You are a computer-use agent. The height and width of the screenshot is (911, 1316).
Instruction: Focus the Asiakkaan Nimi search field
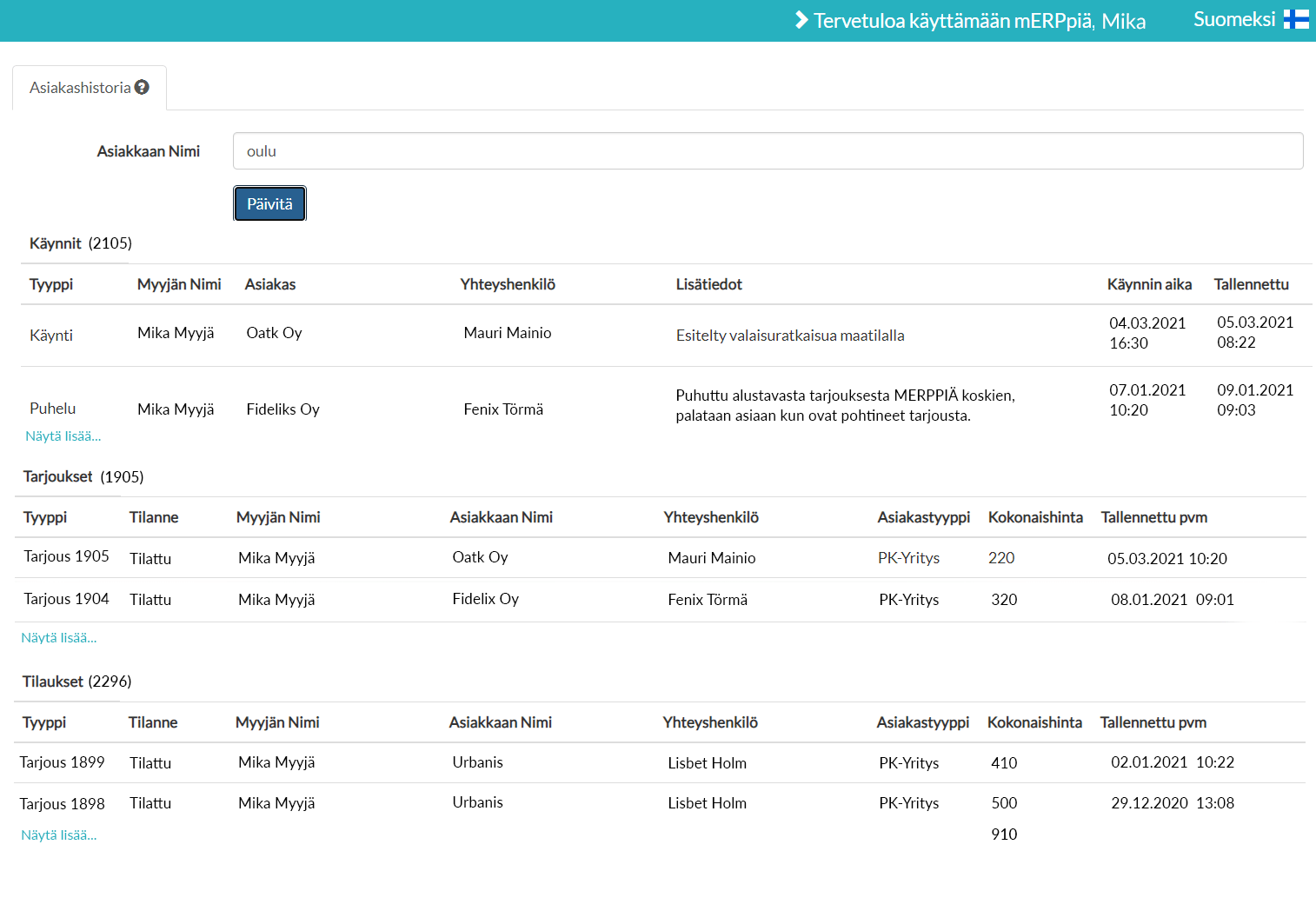(768, 151)
